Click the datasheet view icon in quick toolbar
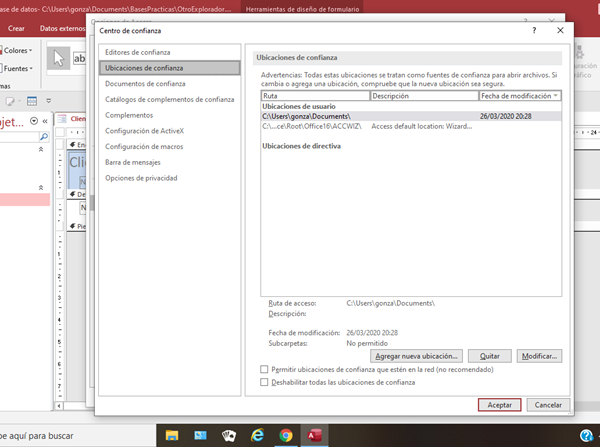Image resolution: width=600 pixels, height=447 pixels. tap(32, 101)
